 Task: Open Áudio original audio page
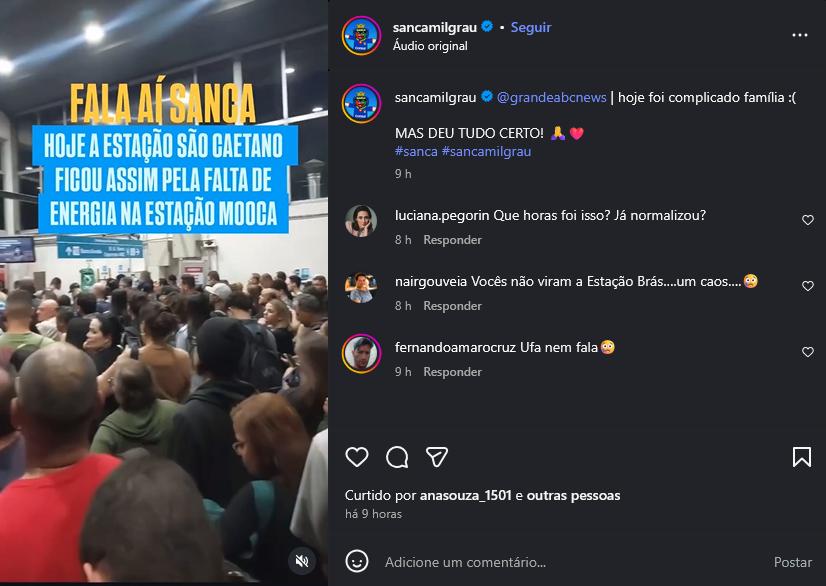point(430,46)
